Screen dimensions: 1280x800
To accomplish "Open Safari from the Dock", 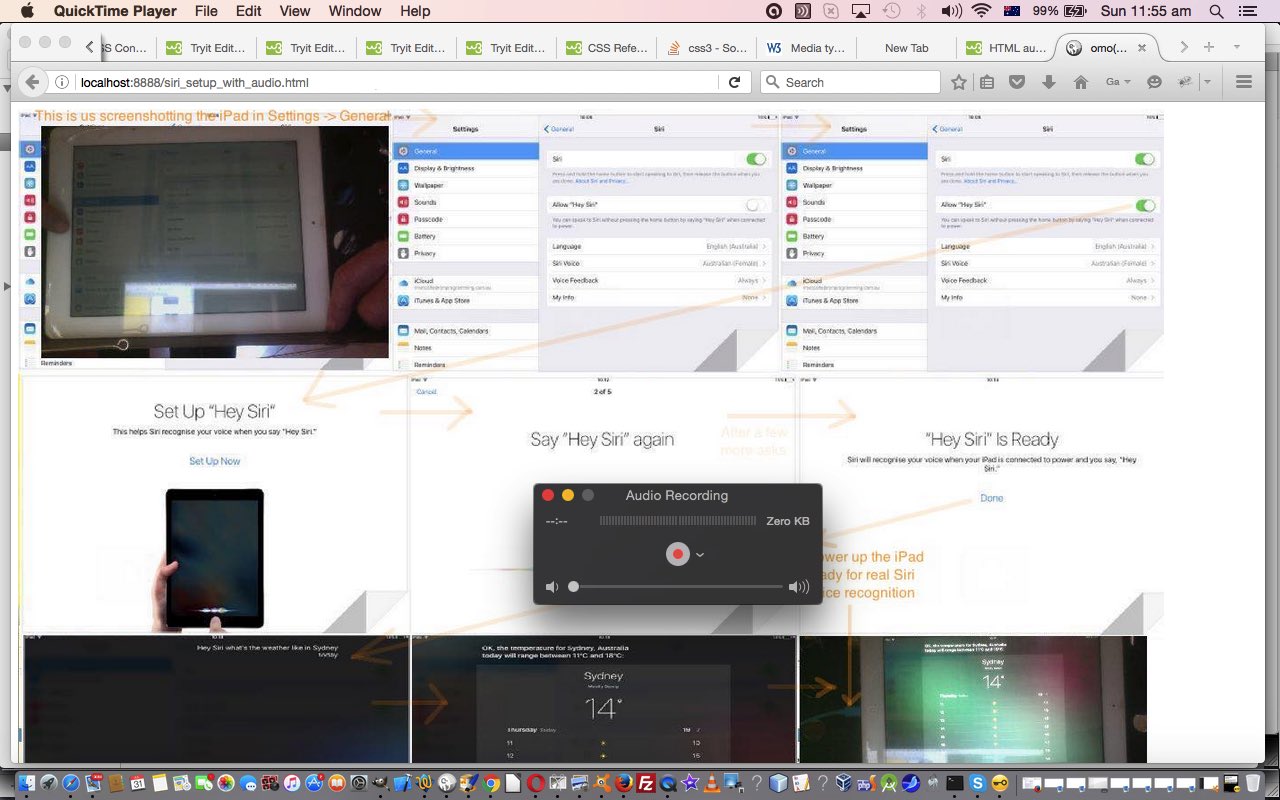I will [x=70, y=784].
